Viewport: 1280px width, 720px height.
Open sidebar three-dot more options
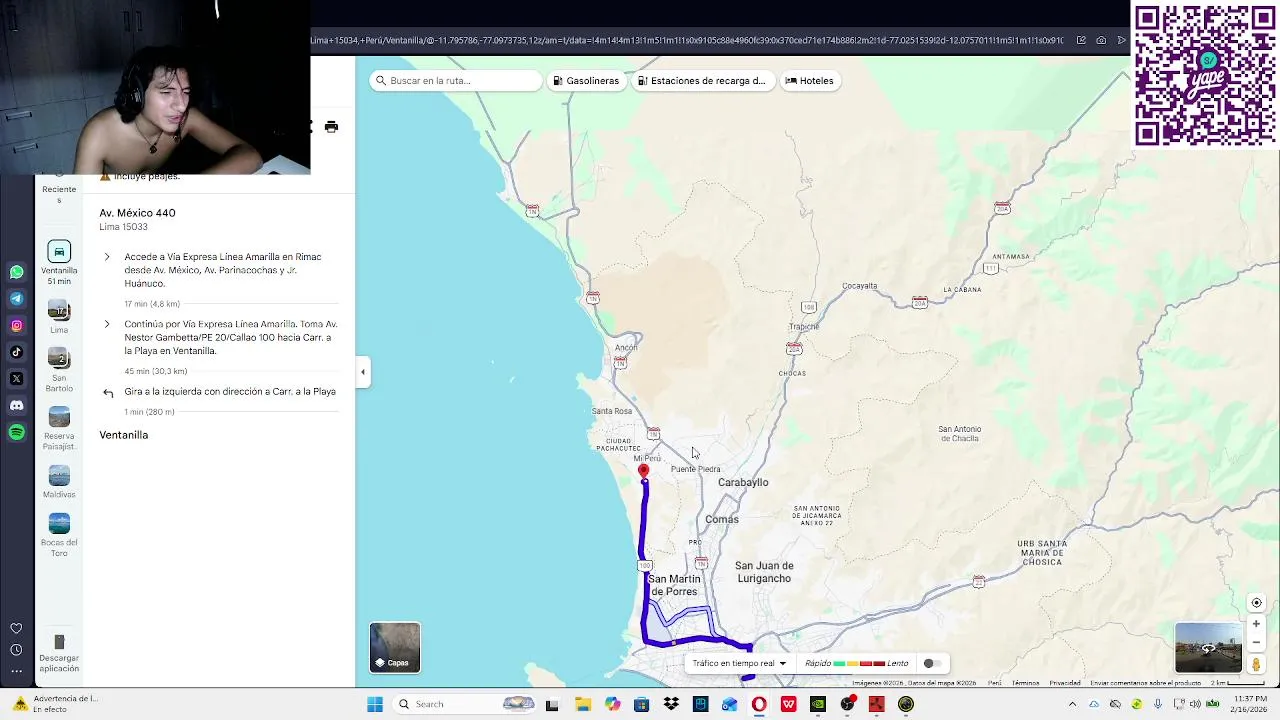tap(16, 671)
